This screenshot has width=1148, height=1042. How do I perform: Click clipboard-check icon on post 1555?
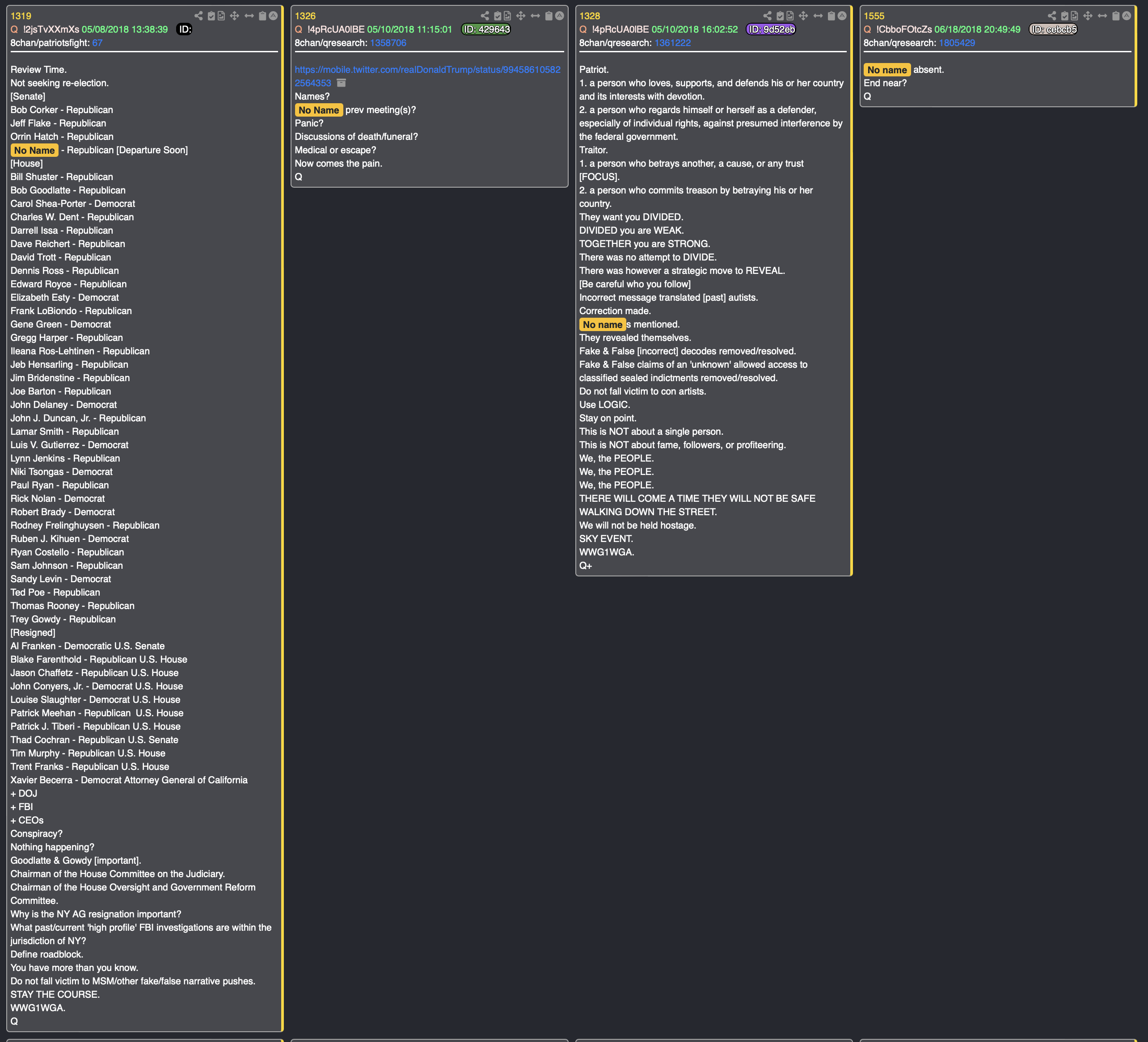1065,16
